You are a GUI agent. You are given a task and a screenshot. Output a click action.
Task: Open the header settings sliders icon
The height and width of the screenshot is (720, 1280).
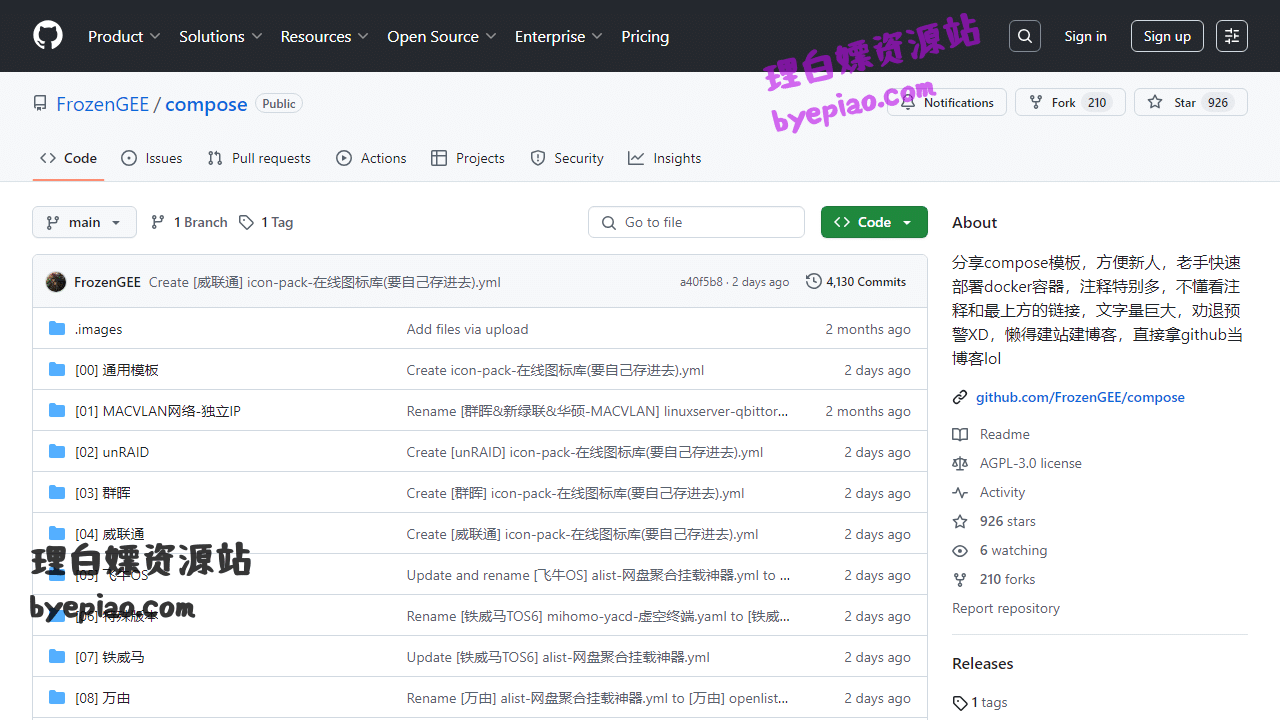pos(1232,36)
